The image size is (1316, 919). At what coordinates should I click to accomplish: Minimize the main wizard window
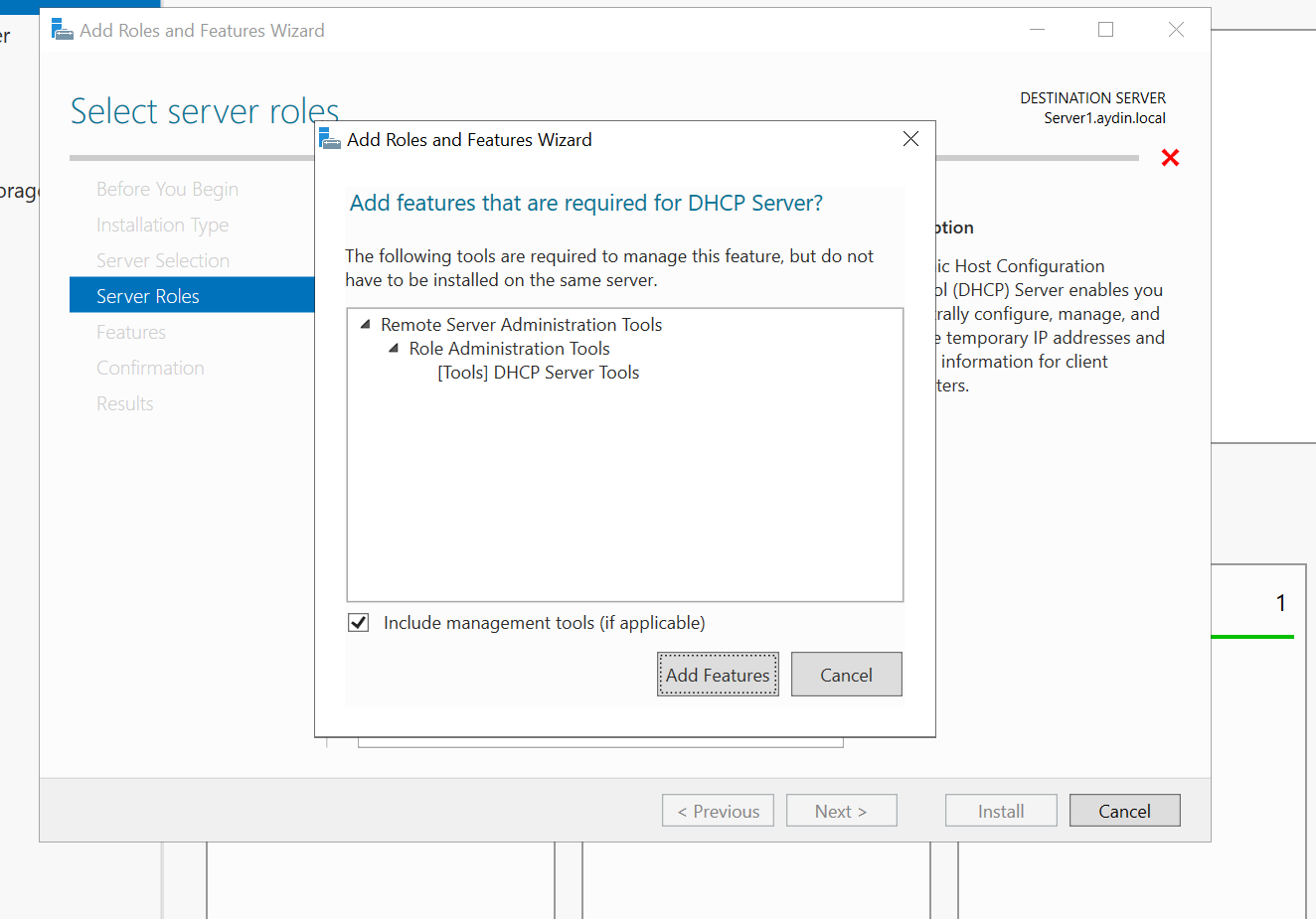tap(1037, 30)
